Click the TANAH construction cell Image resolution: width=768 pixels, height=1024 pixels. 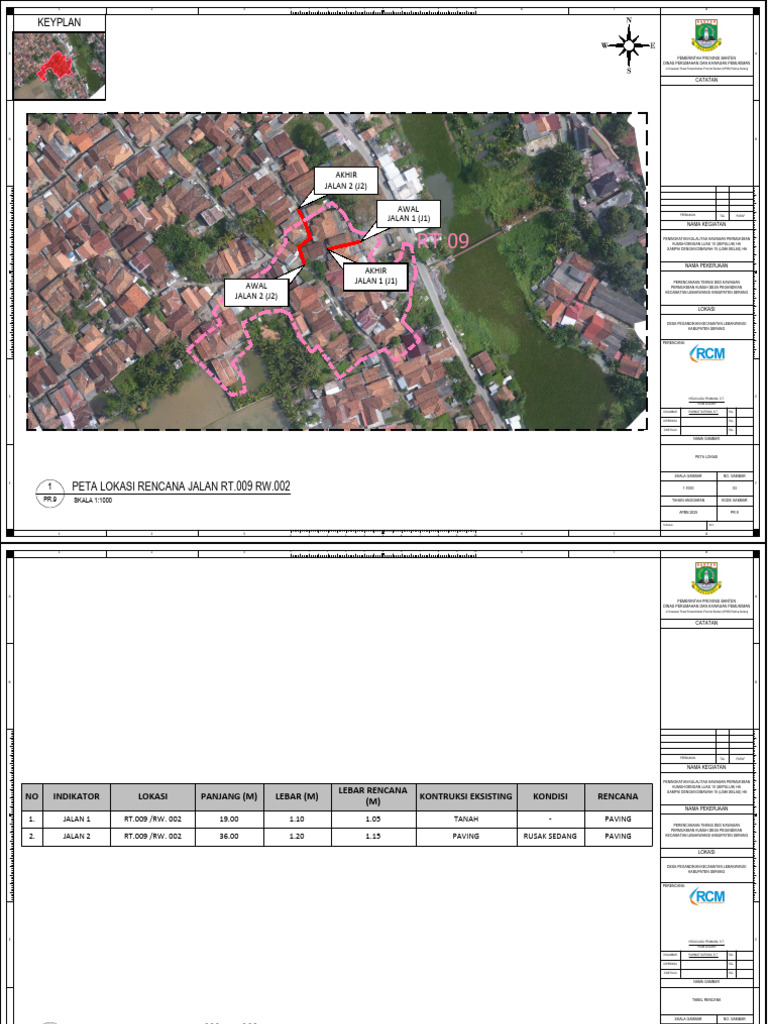(466, 819)
